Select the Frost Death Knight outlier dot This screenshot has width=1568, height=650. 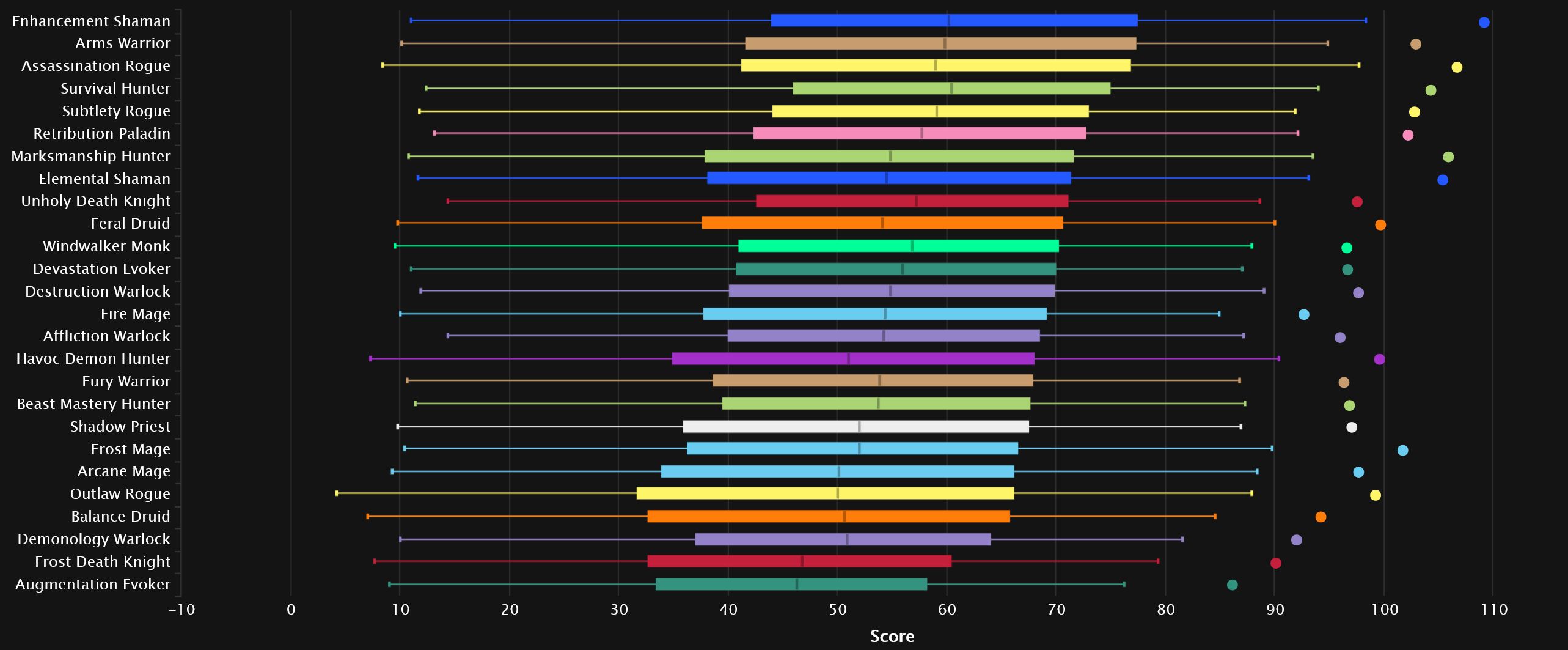tap(1275, 563)
